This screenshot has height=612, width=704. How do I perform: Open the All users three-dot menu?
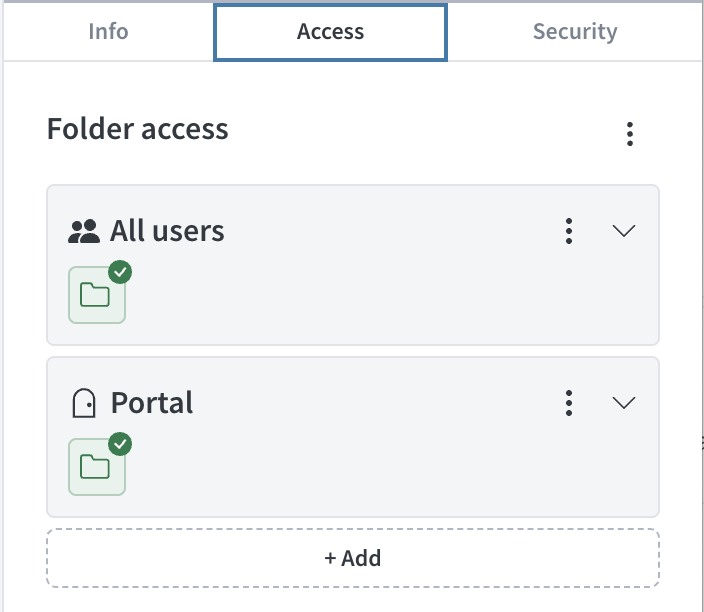[568, 231]
